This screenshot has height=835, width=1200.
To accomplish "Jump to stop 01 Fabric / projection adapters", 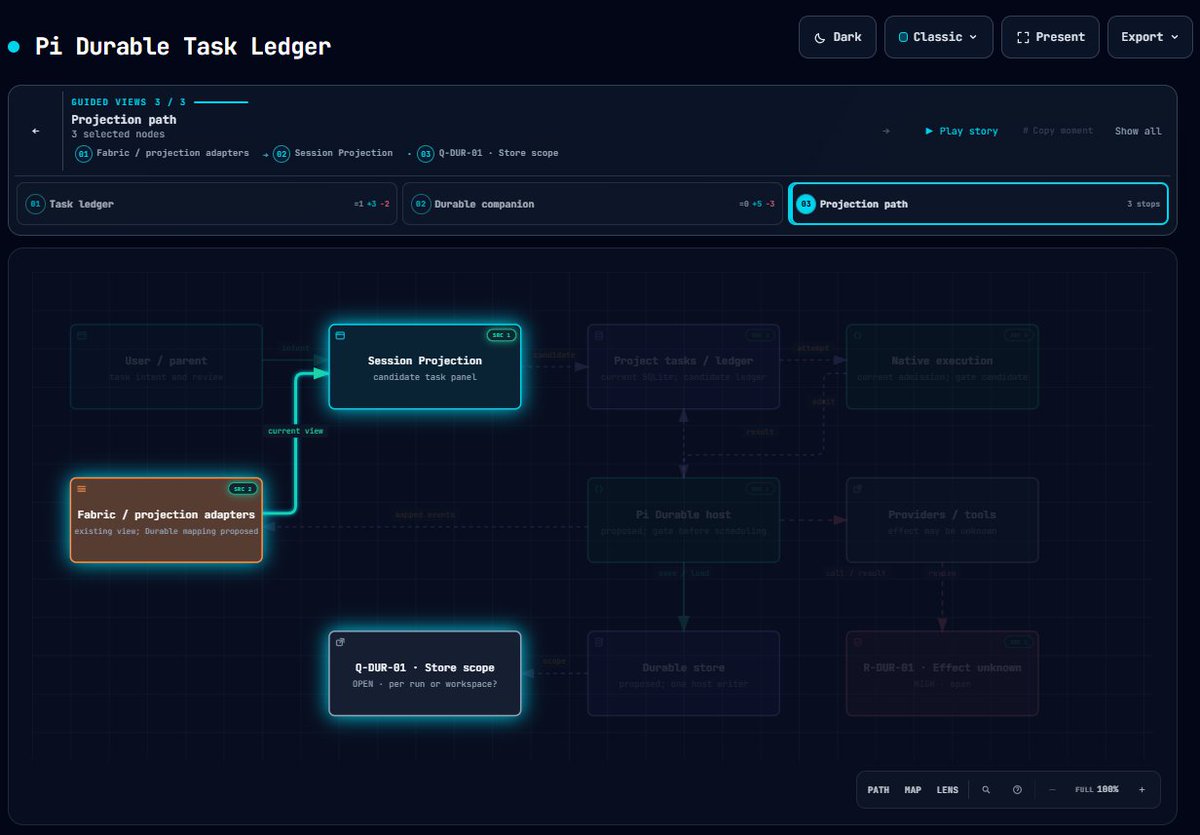I will click(162, 153).
